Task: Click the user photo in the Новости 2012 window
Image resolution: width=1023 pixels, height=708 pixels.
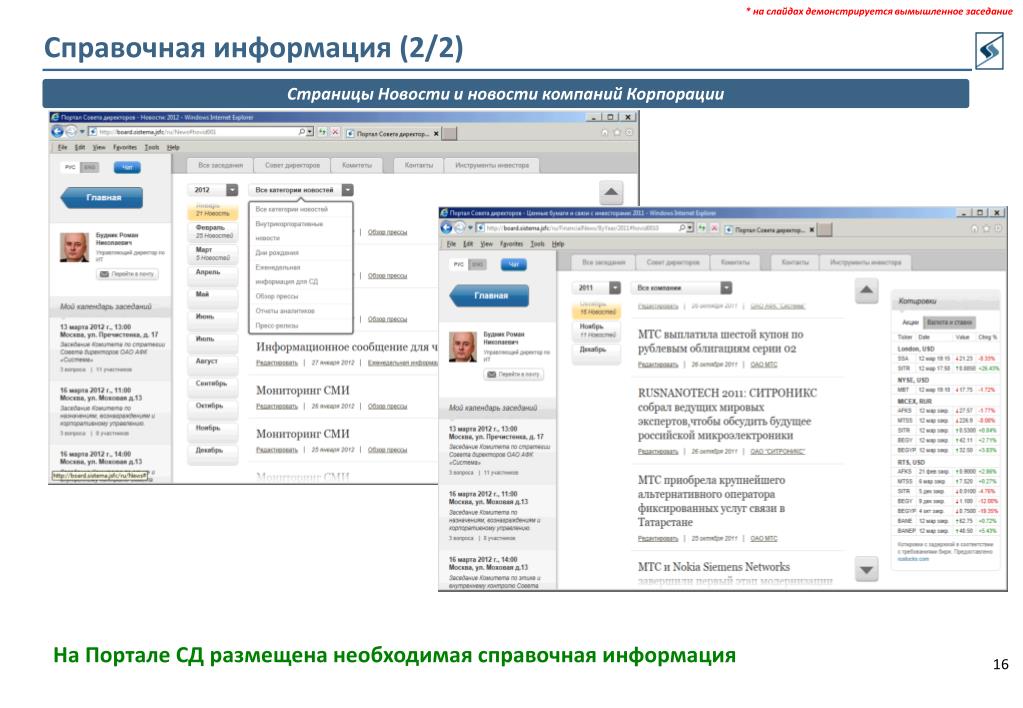Action: pos(74,247)
